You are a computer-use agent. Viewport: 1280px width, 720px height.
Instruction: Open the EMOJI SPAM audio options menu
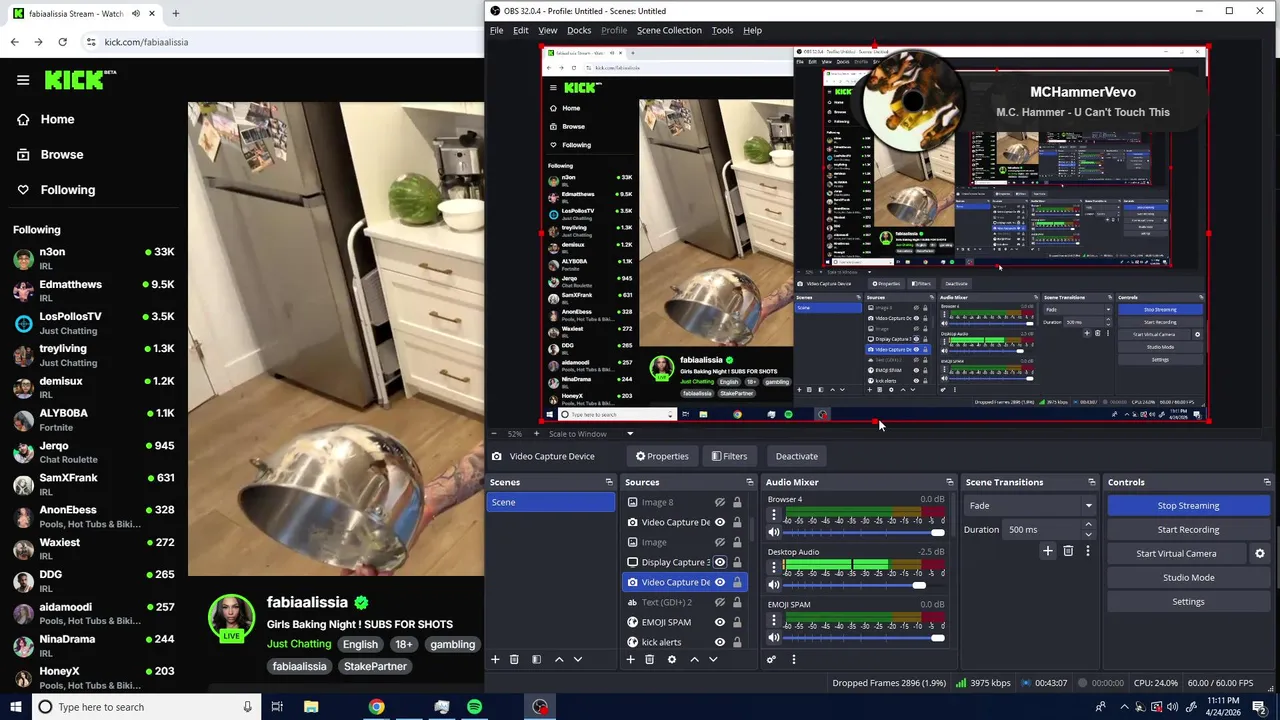coord(773,621)
